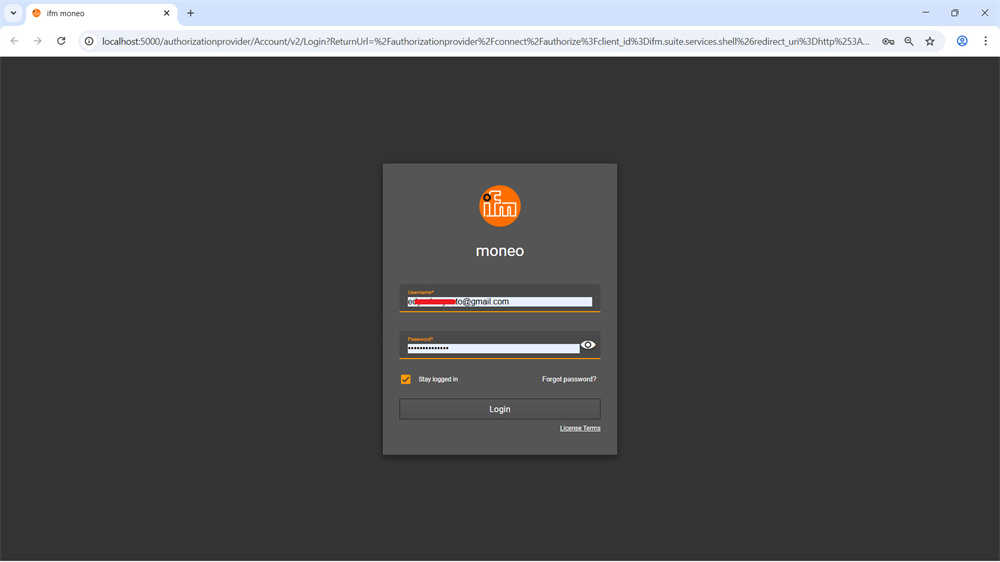Go back using the browser back arrow
The width and height of the screenshot is (1000, 562).
(15, 41)
